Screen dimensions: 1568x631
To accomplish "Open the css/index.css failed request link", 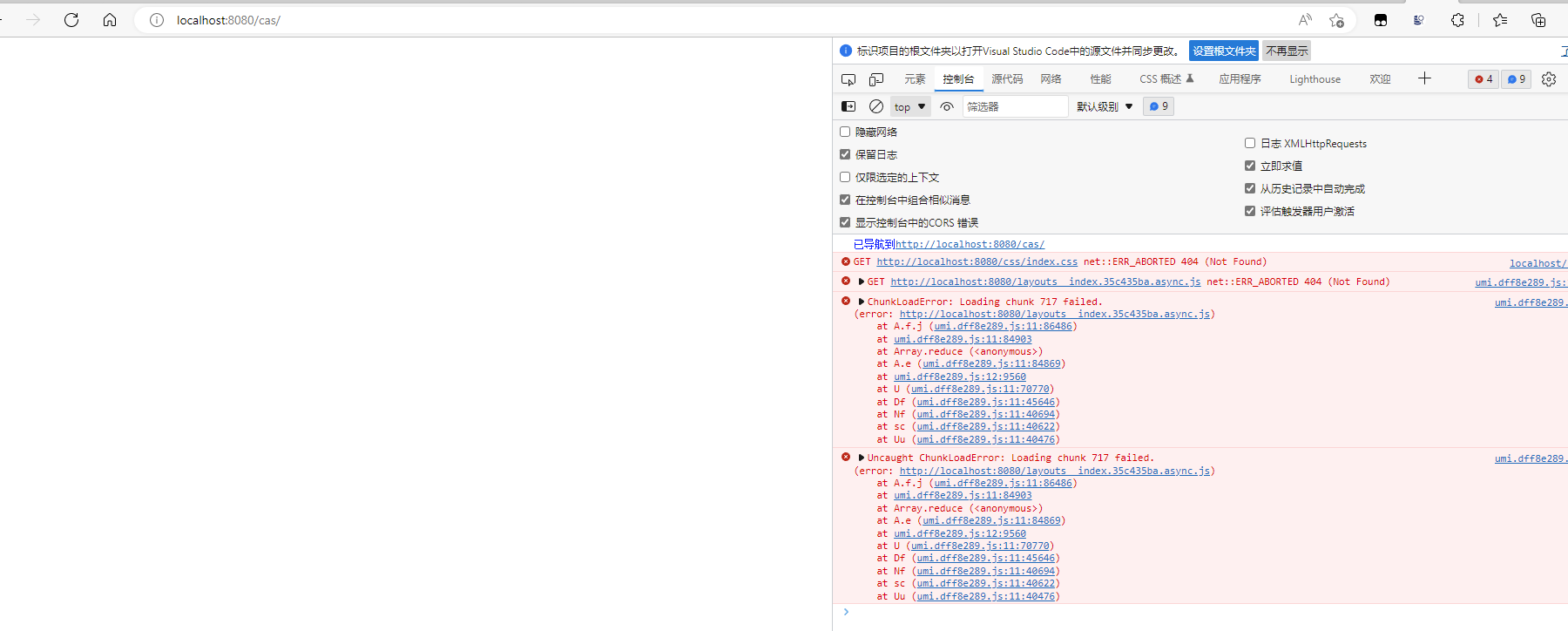I will click(977, 261).
